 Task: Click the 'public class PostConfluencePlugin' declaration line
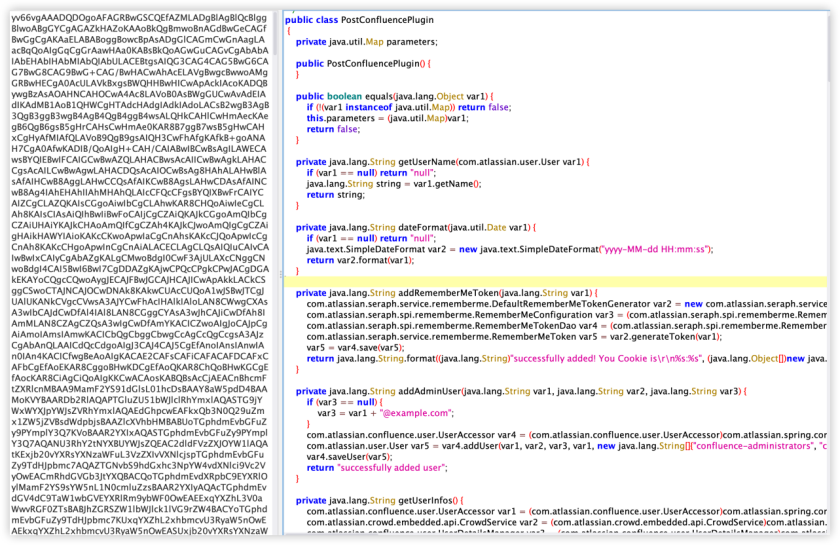(x=359, y=20)
